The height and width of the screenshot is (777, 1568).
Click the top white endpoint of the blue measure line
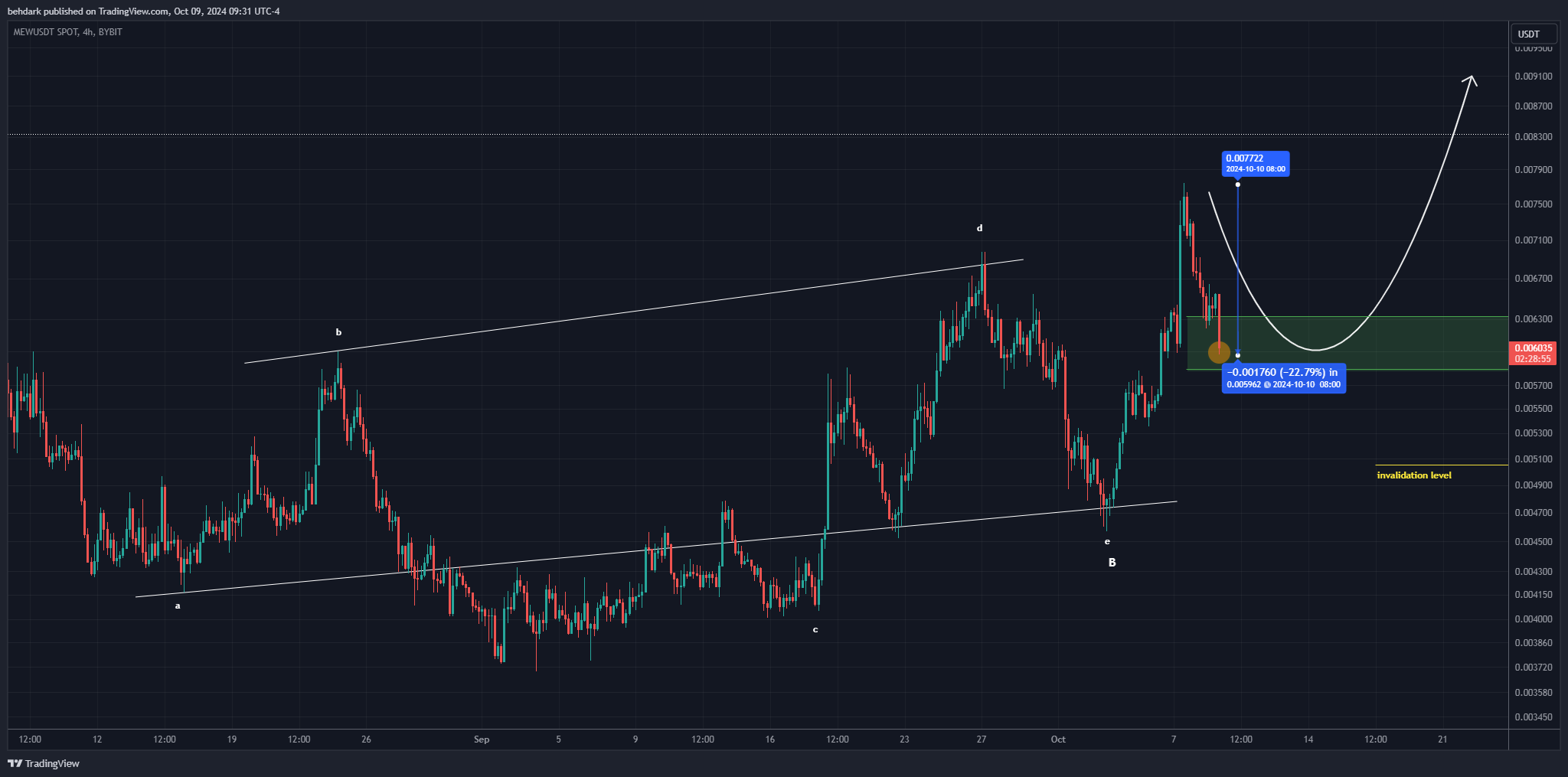click(x=1238, y=184)
